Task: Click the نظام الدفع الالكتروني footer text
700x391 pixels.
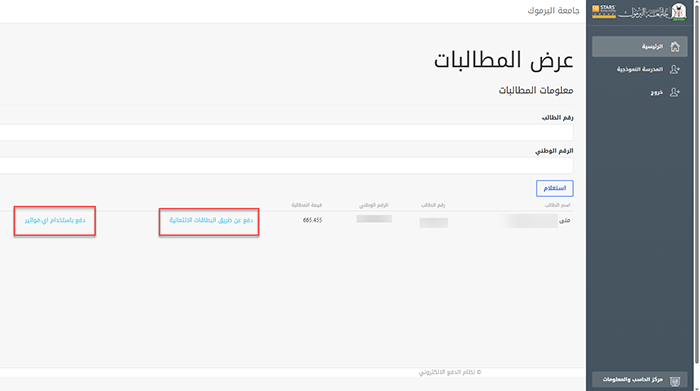Action: [x=450, y=372]
